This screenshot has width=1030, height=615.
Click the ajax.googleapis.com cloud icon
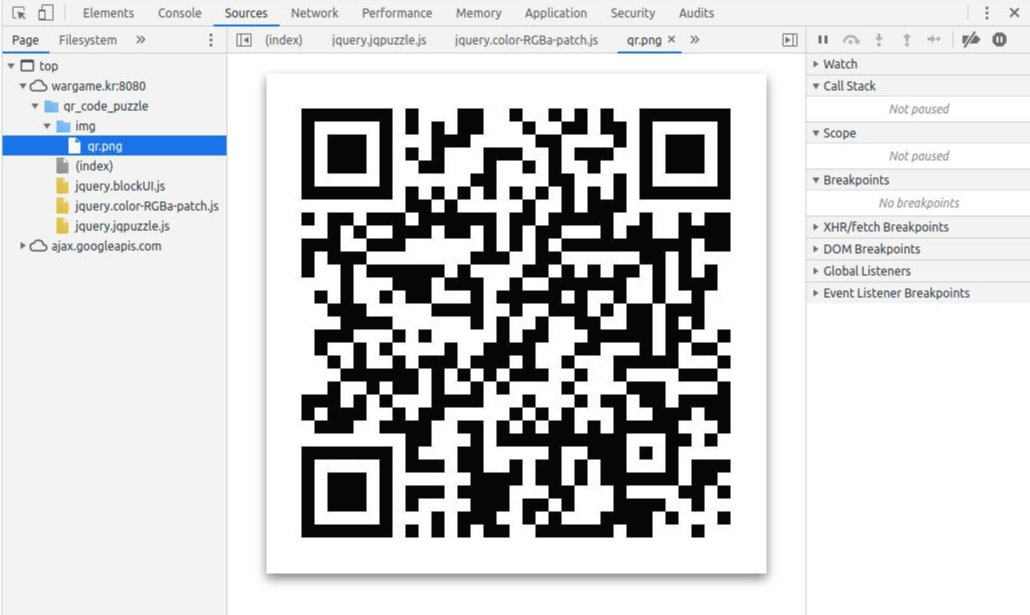(x=39, y=246)
